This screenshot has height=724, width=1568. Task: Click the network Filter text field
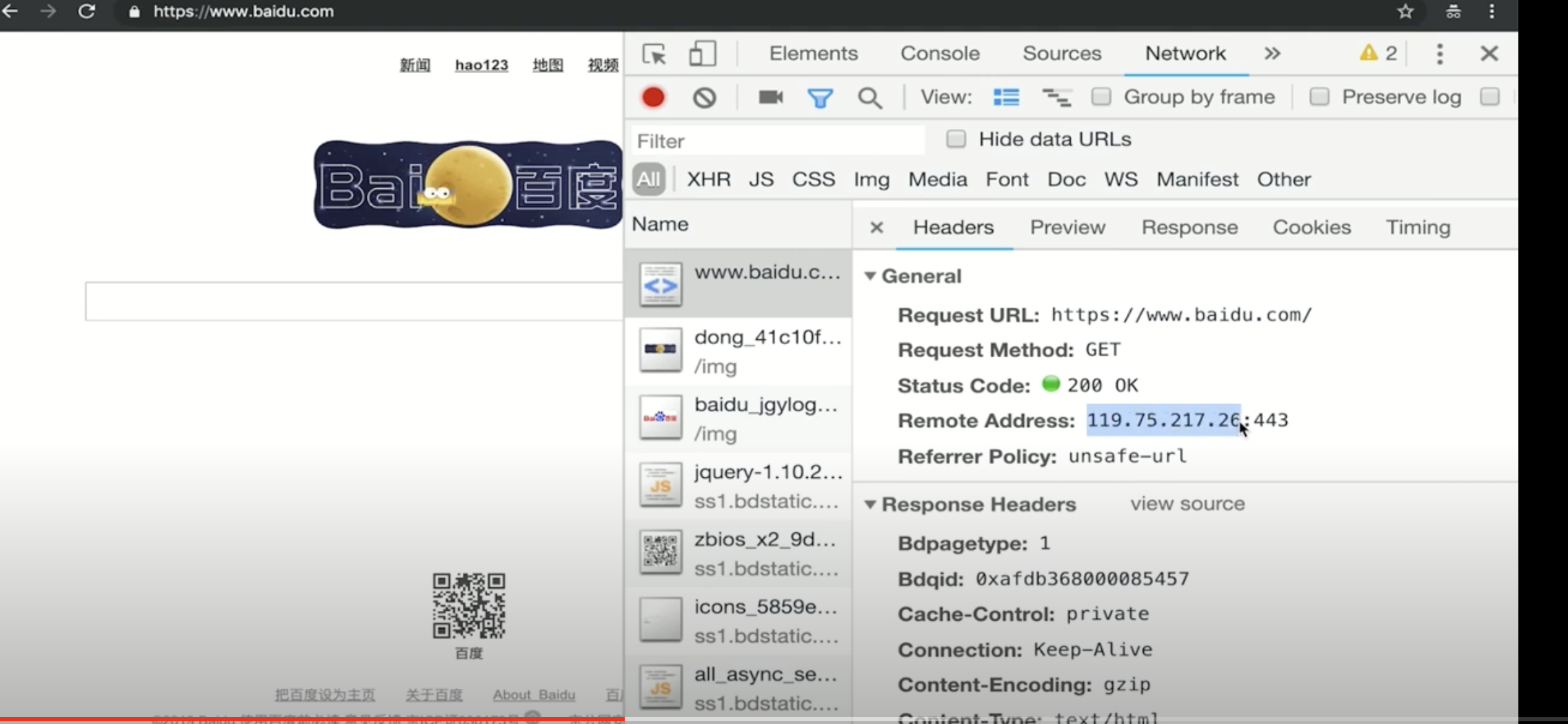[x=778, y=141]
